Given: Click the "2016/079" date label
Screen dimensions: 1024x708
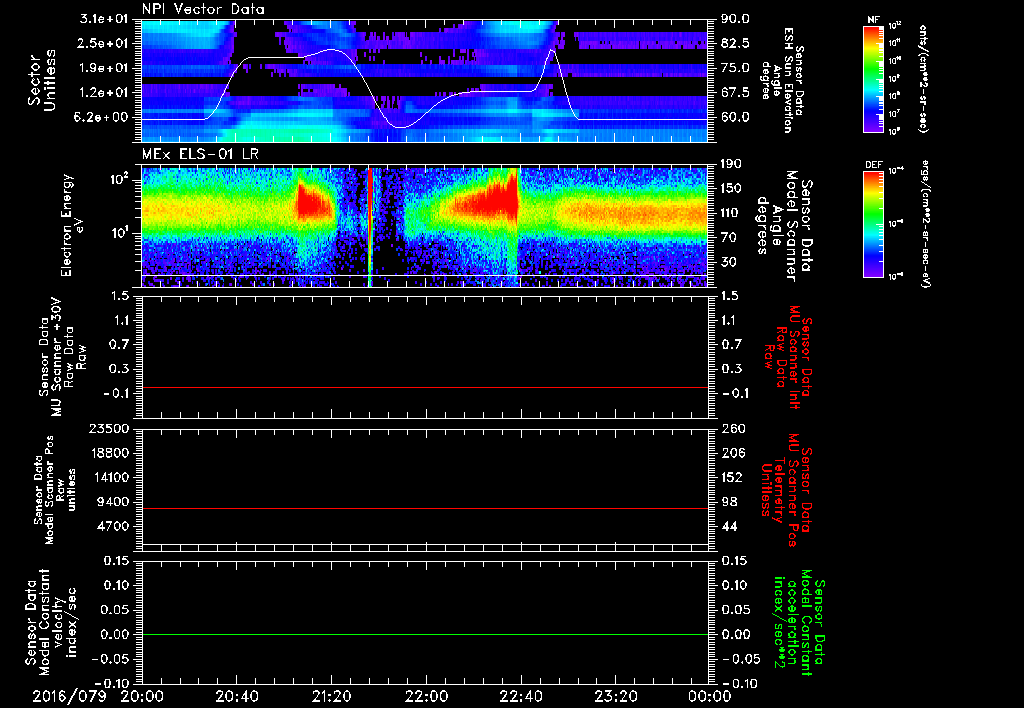Looking at the screenshot, I should [69, 696].
